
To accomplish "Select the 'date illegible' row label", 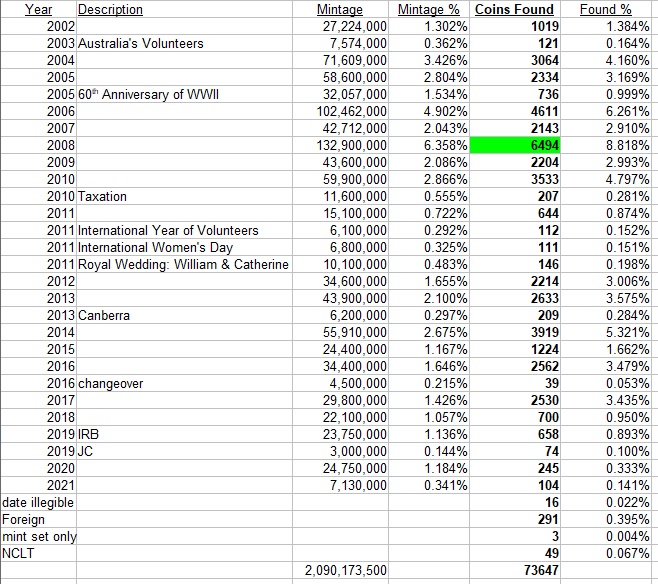I will [x=39, y=502].
